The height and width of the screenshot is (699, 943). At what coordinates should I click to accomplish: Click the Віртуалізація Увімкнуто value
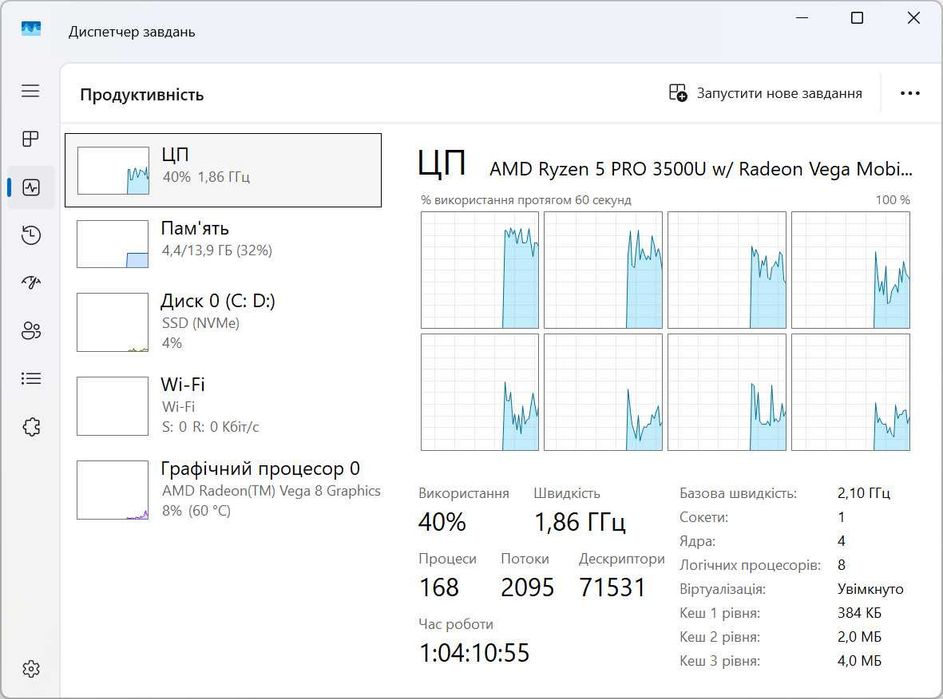tap(870, 589)
